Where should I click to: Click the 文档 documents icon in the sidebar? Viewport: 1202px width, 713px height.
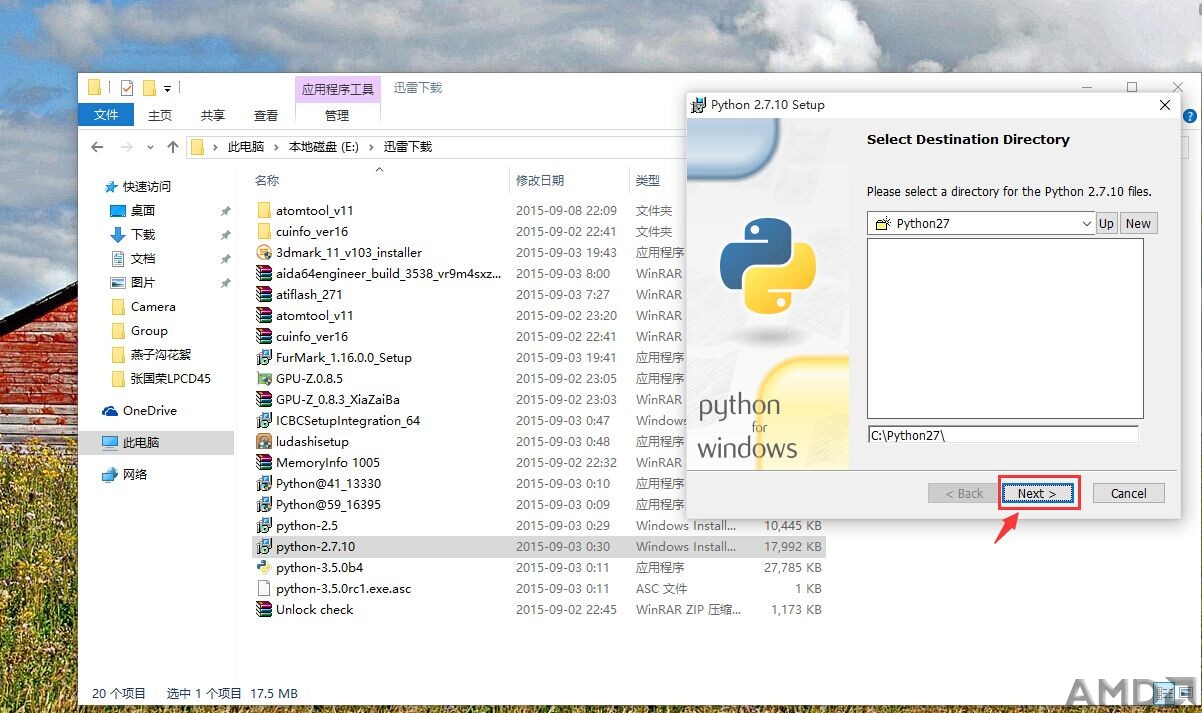[118, 259]
